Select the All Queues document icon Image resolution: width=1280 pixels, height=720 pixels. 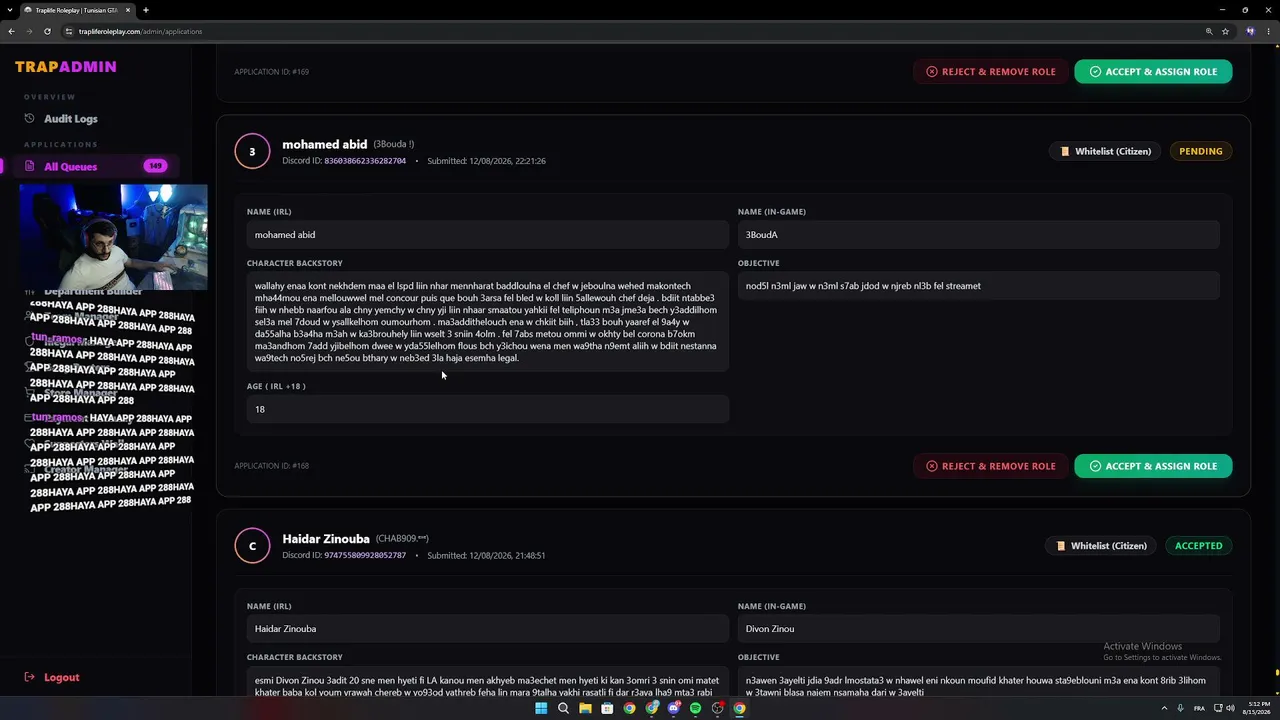pyautogui.click(x=30, y=167)
